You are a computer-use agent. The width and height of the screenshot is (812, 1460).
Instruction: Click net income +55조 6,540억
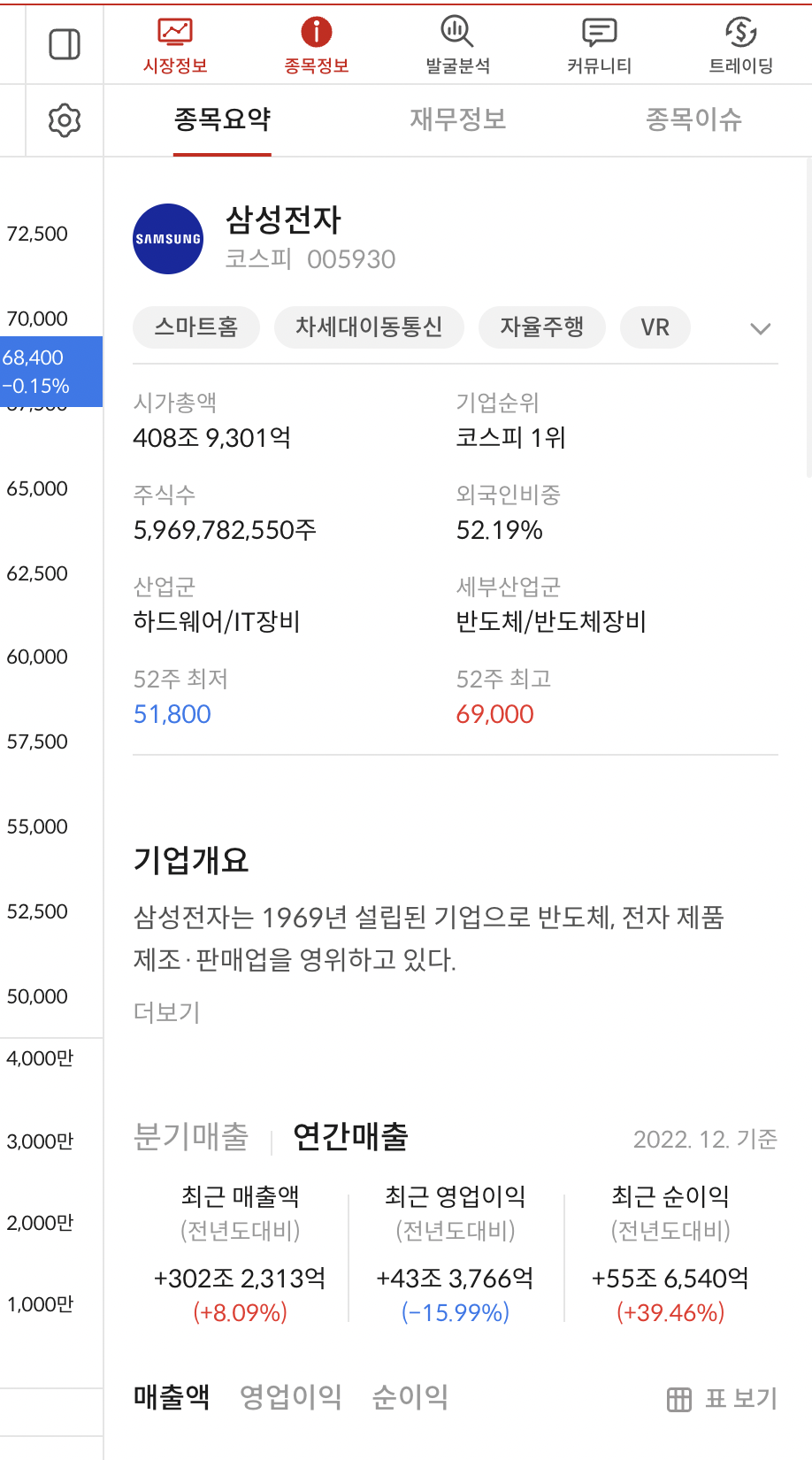point(670,1279)
